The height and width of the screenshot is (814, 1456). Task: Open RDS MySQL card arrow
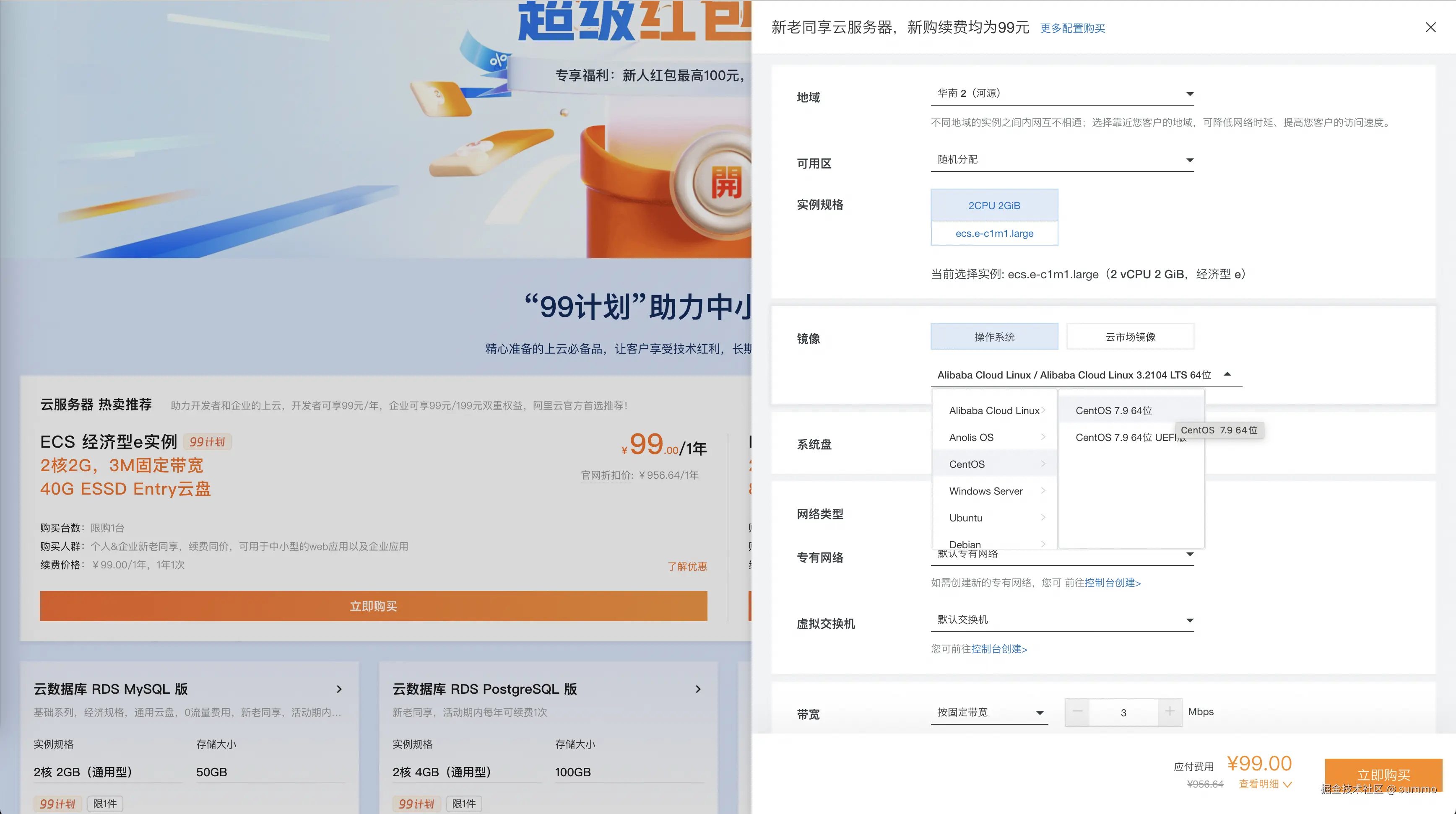click(339, 689)
